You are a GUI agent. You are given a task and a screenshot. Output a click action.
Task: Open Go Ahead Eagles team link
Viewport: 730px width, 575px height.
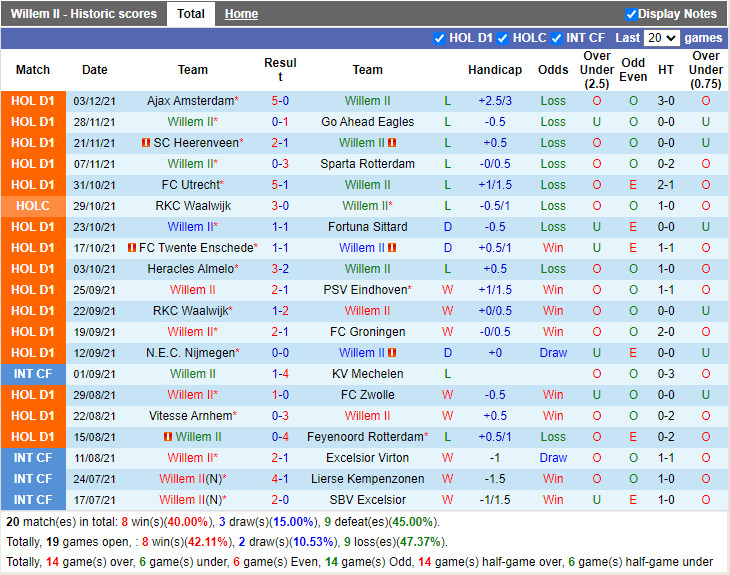coord(367,122)
